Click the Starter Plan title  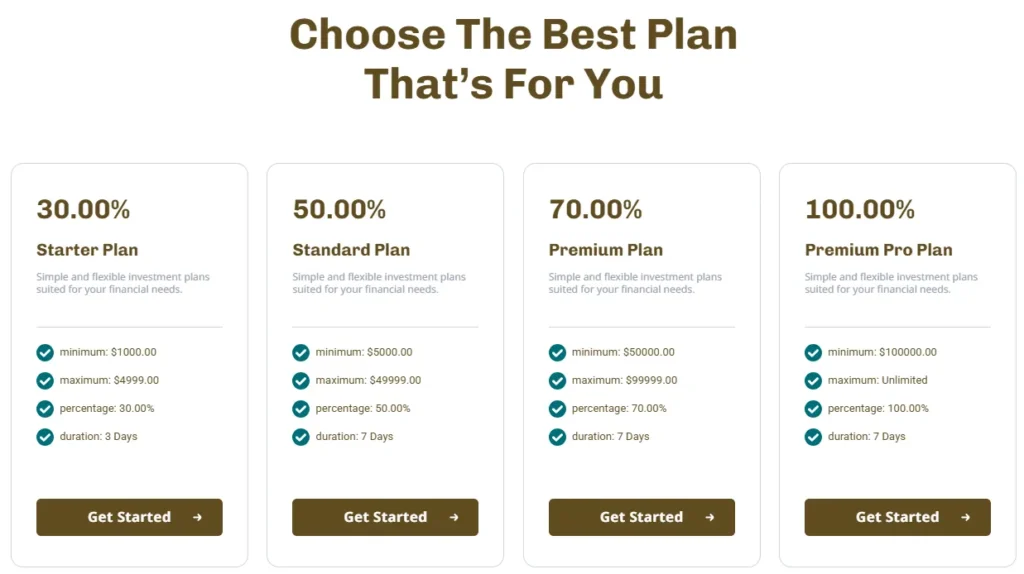click(87, 250)
